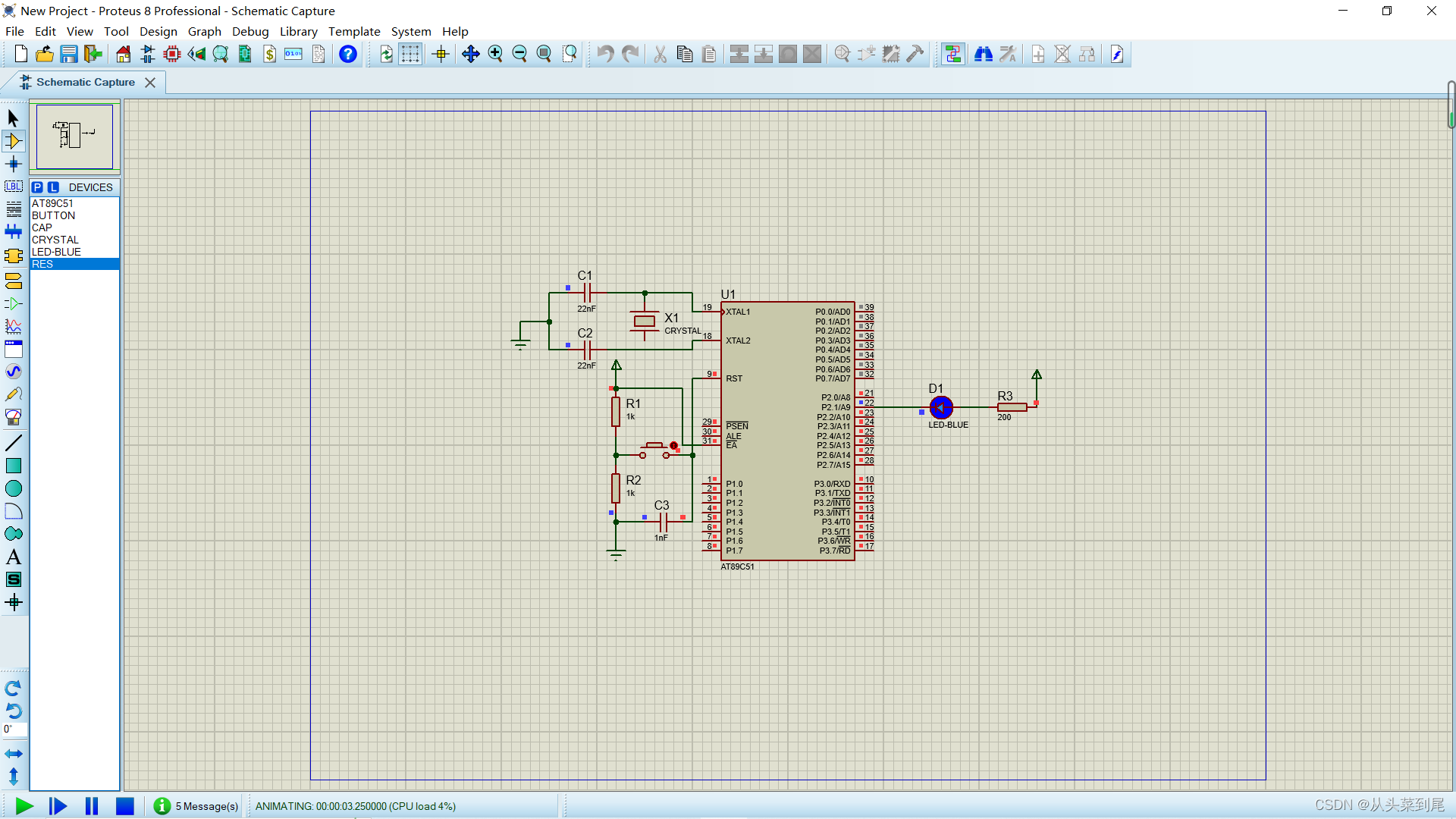Select the Junction Dot tool

13,164
